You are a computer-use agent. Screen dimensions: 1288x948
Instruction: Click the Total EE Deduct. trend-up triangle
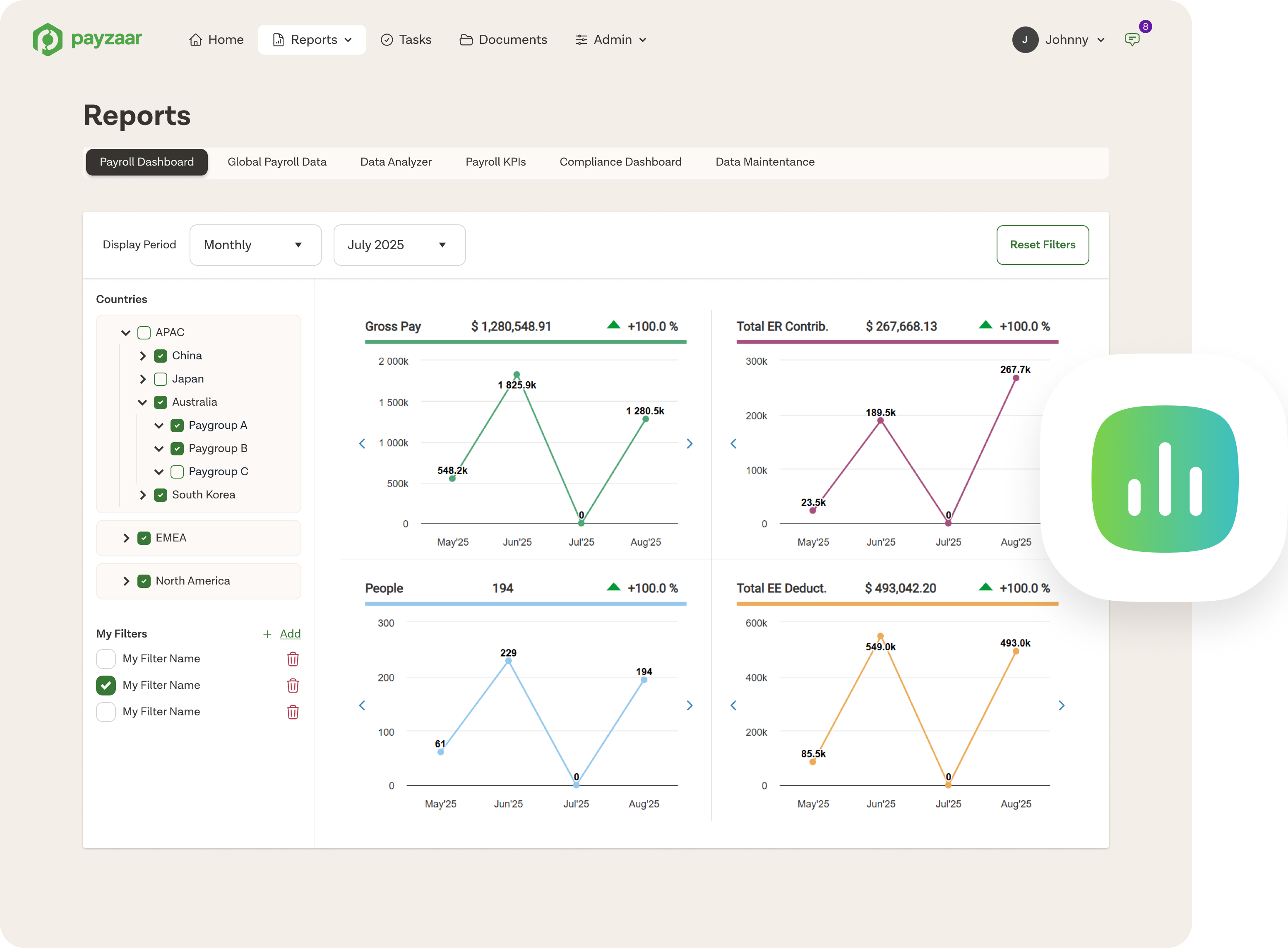pyautogui.click(x=985, y=587)
